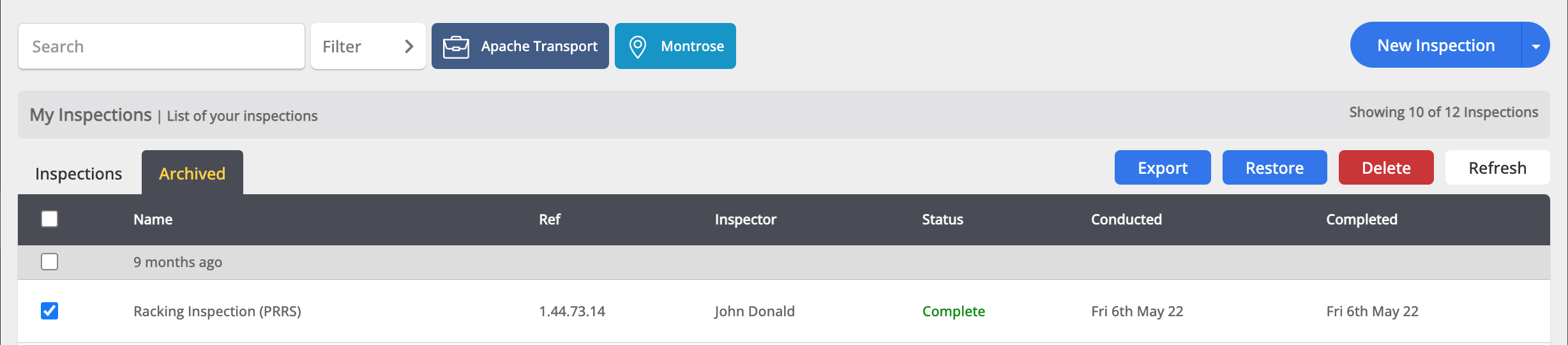Viewport: 1568px width, 345px height.
Task: Click the briefcase icon on Apache Transport
Action: coord(456,47)
